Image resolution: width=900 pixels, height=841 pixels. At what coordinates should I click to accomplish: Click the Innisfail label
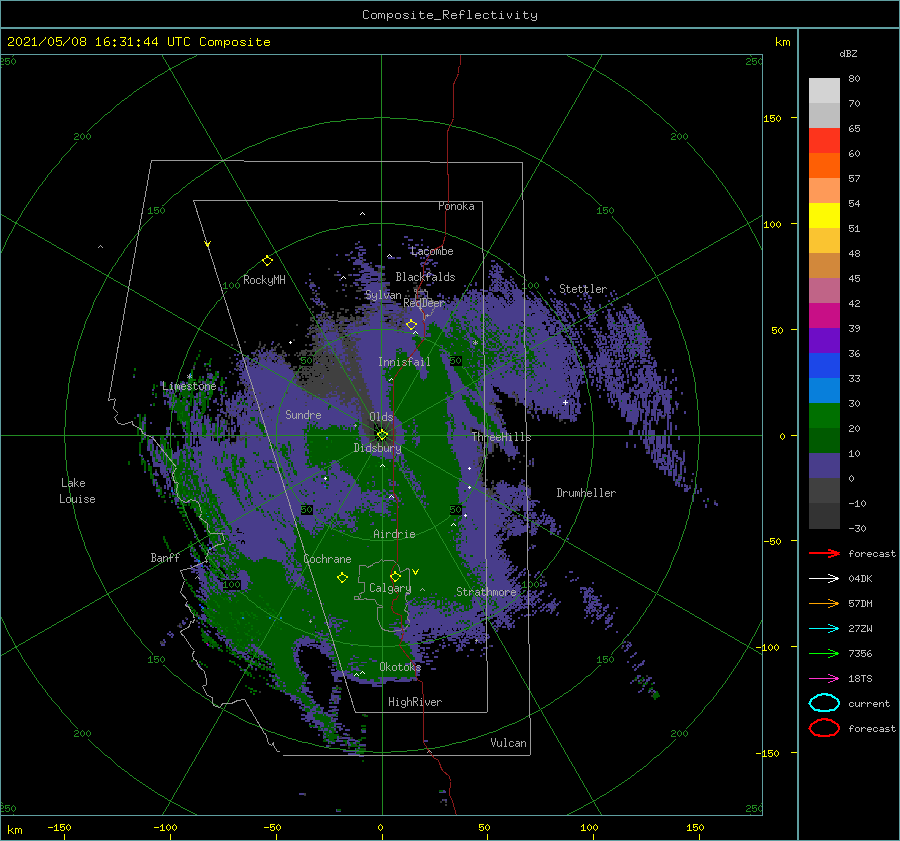(404, 362)
